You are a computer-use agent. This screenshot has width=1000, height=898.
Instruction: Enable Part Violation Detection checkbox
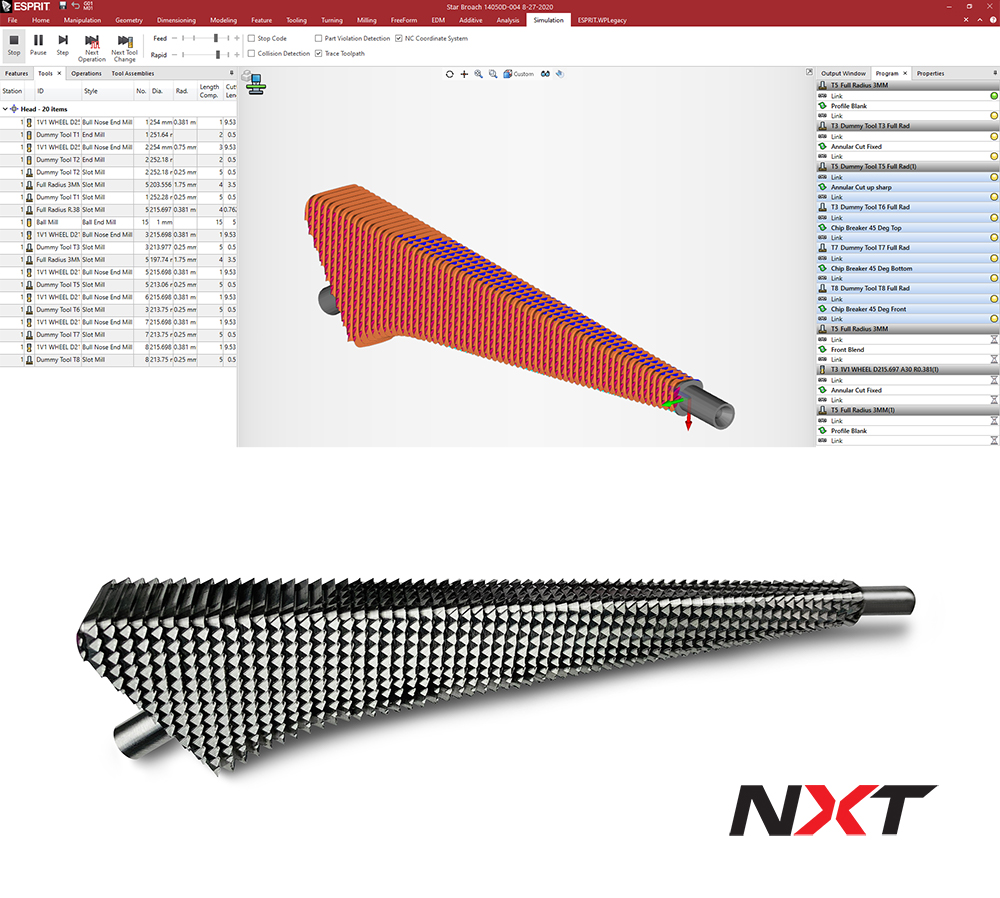tap(318, 38)
